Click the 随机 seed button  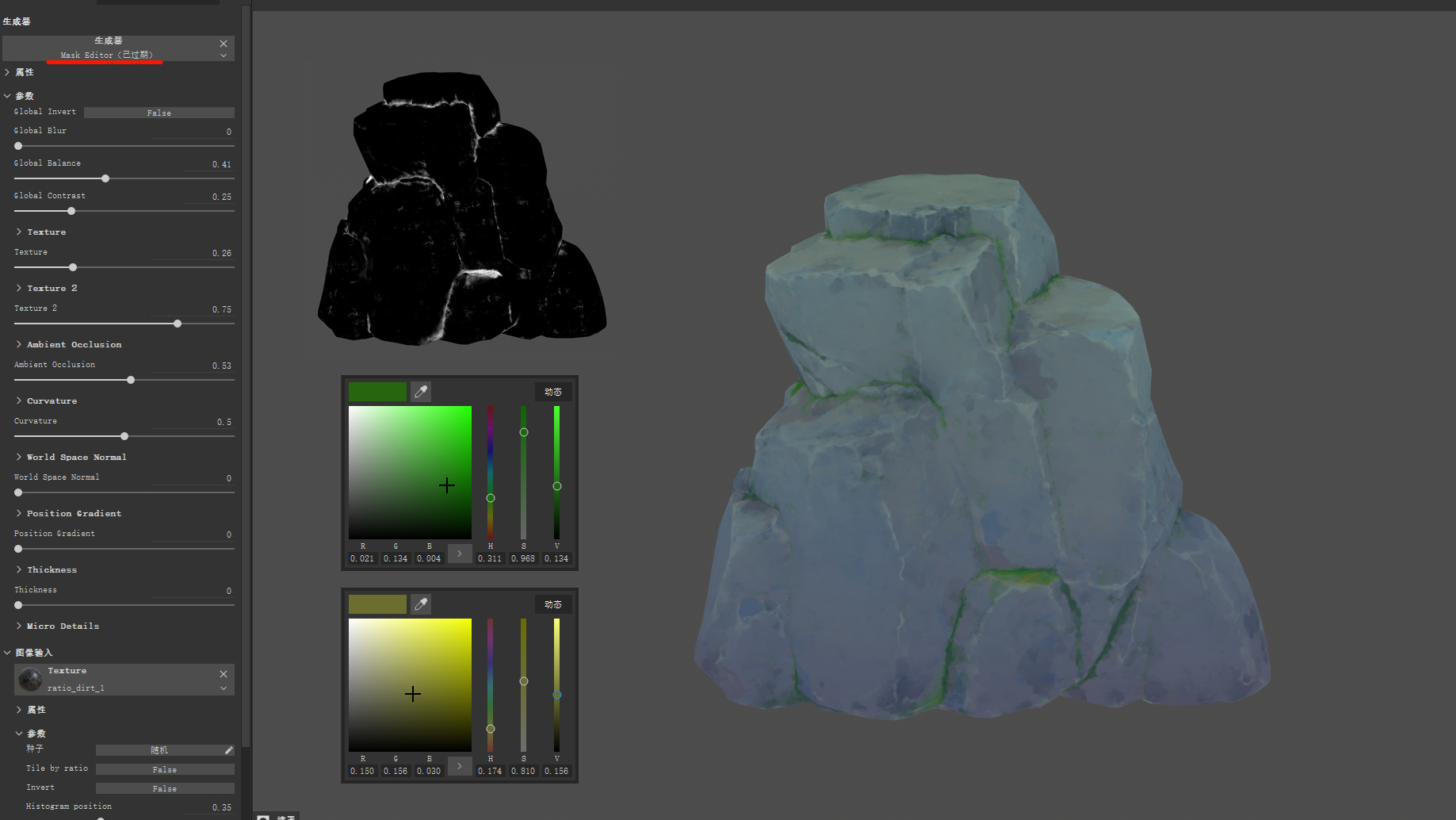[x=159, y=750]
